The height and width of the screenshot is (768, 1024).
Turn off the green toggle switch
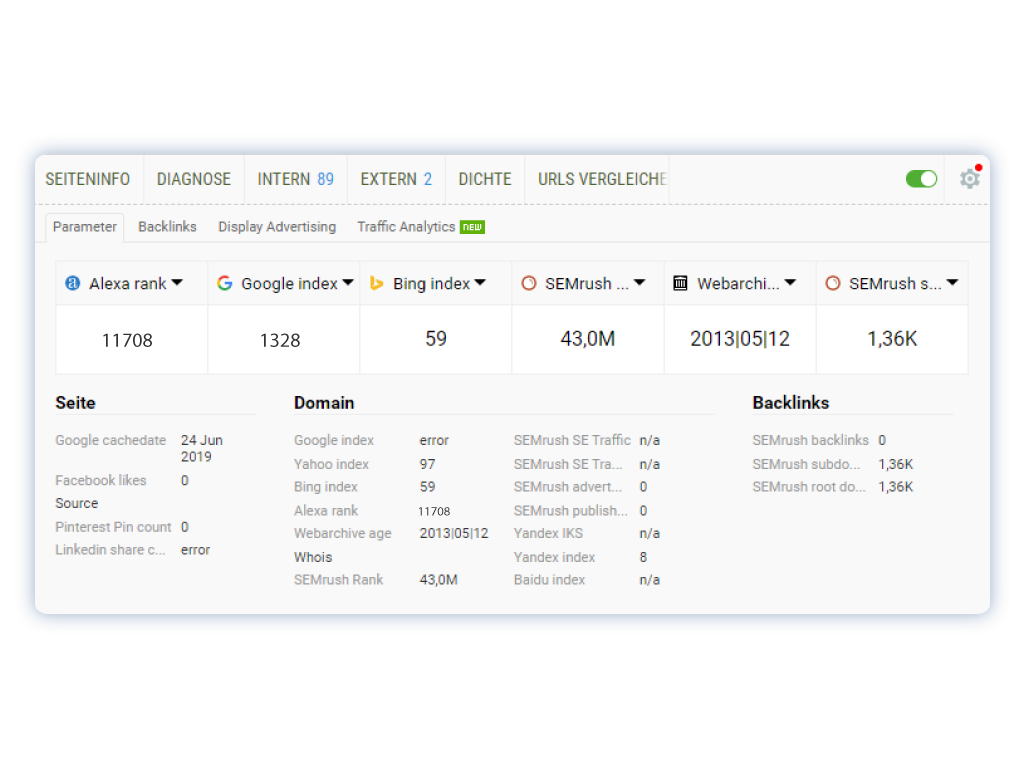921,178
